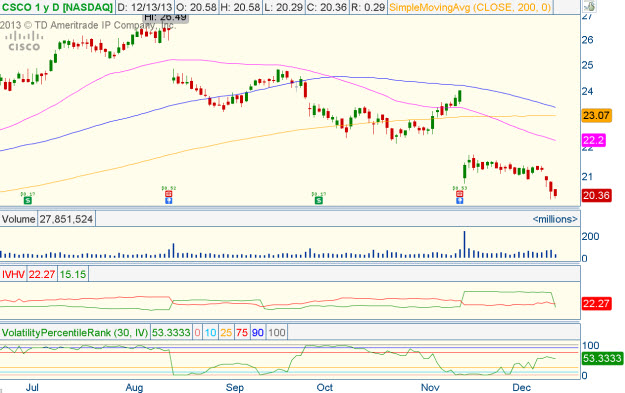The image size is (625, 393).
Task: Click the green IVHV value 15.15
Action: pyautogui.click(x=73, y=274)
